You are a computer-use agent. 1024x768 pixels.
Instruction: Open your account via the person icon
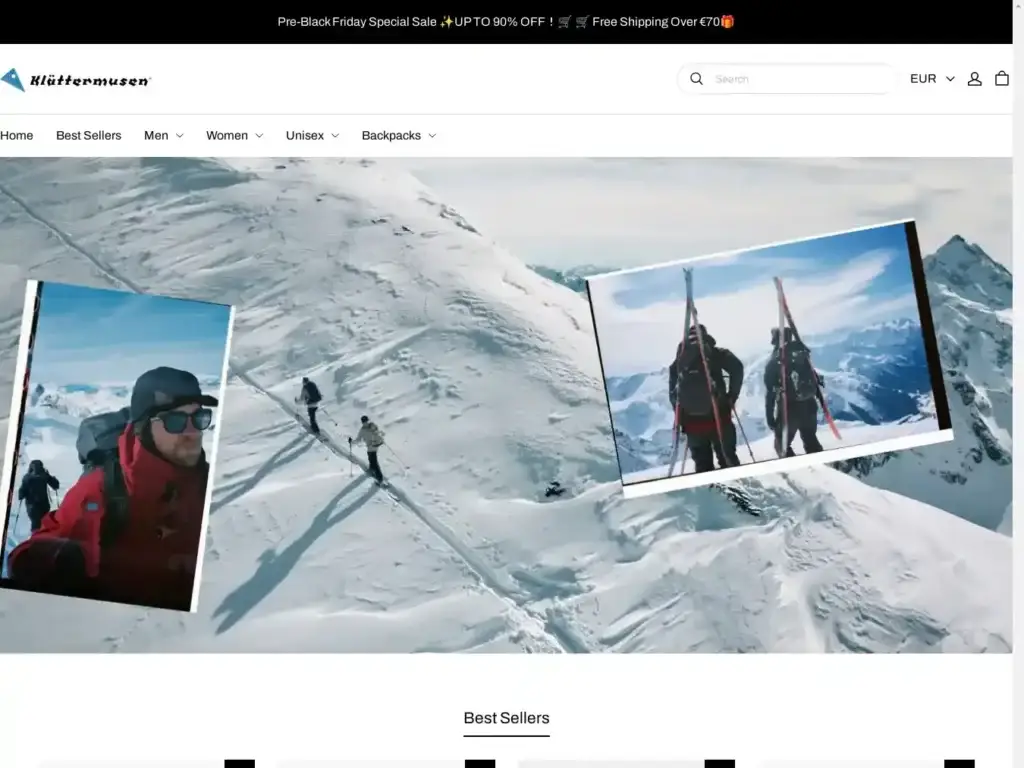[x=975, y=78]
